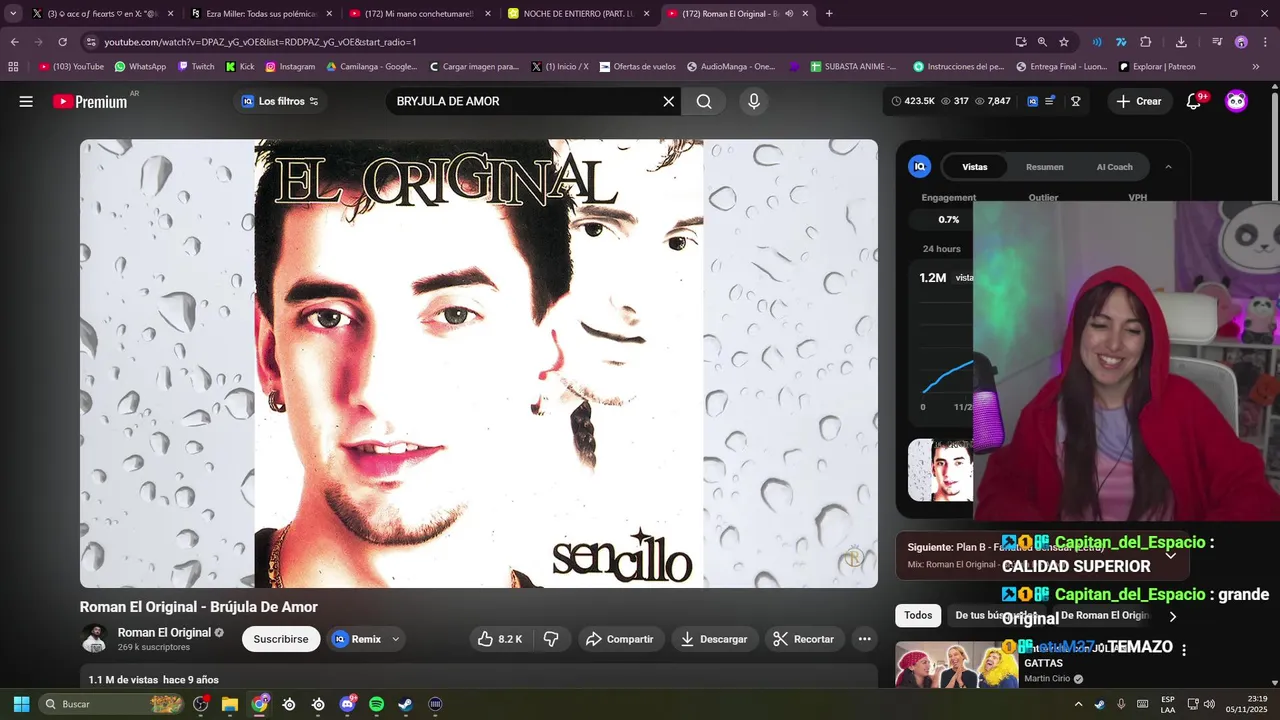
Task: Open Chrome downloads icon
Action: click(1181, 42)
